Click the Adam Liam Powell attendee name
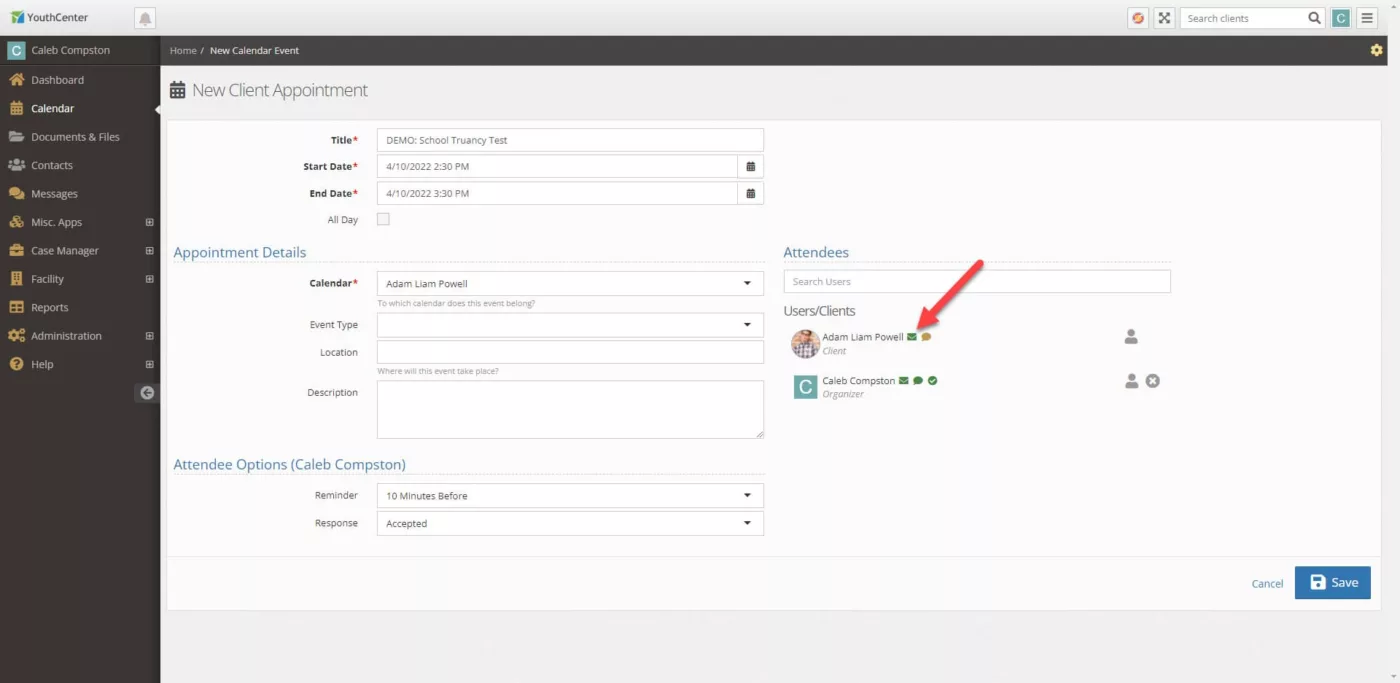 (862, 337)
